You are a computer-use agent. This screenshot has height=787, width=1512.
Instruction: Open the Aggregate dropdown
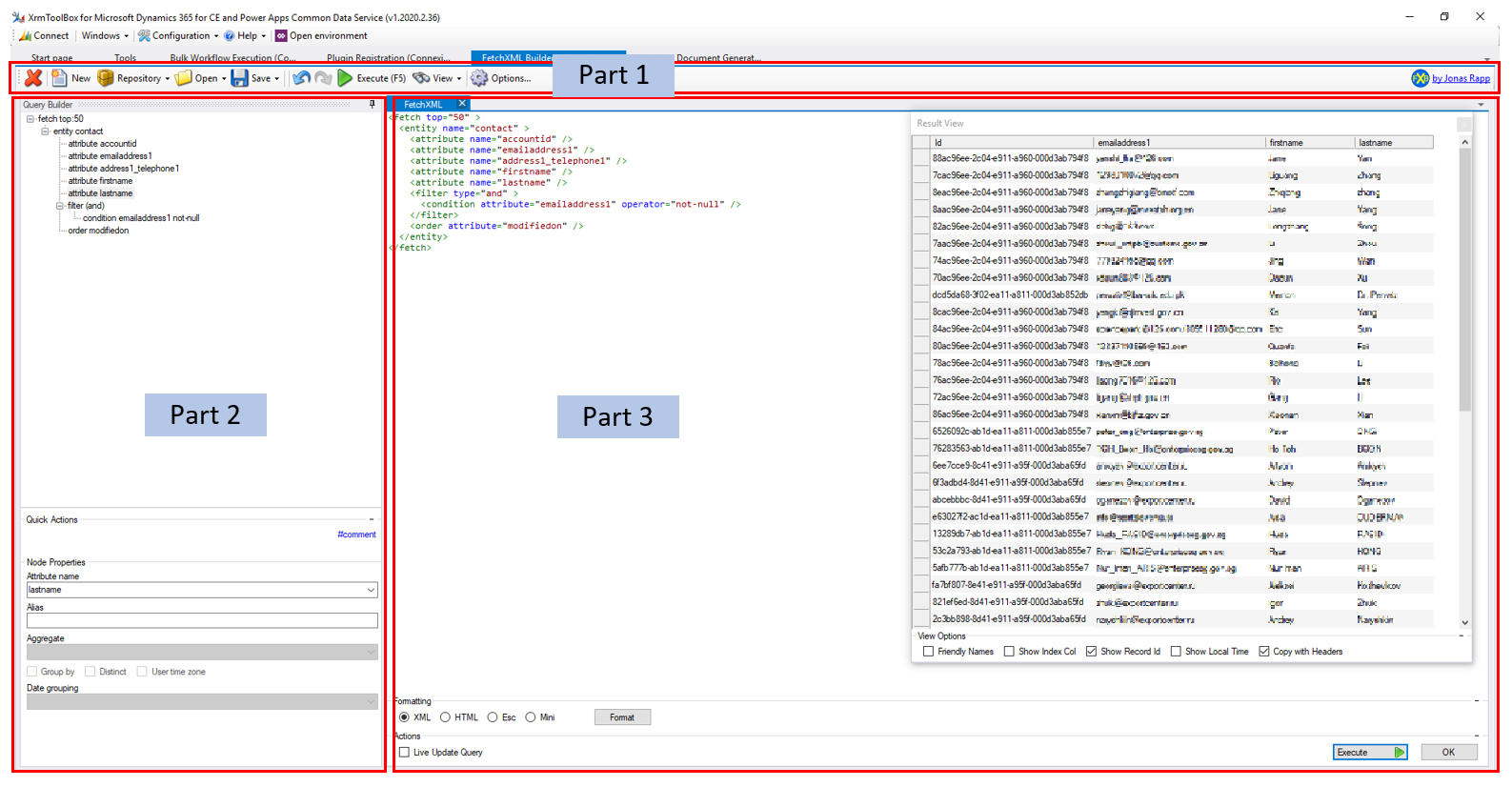coord(371,652)
